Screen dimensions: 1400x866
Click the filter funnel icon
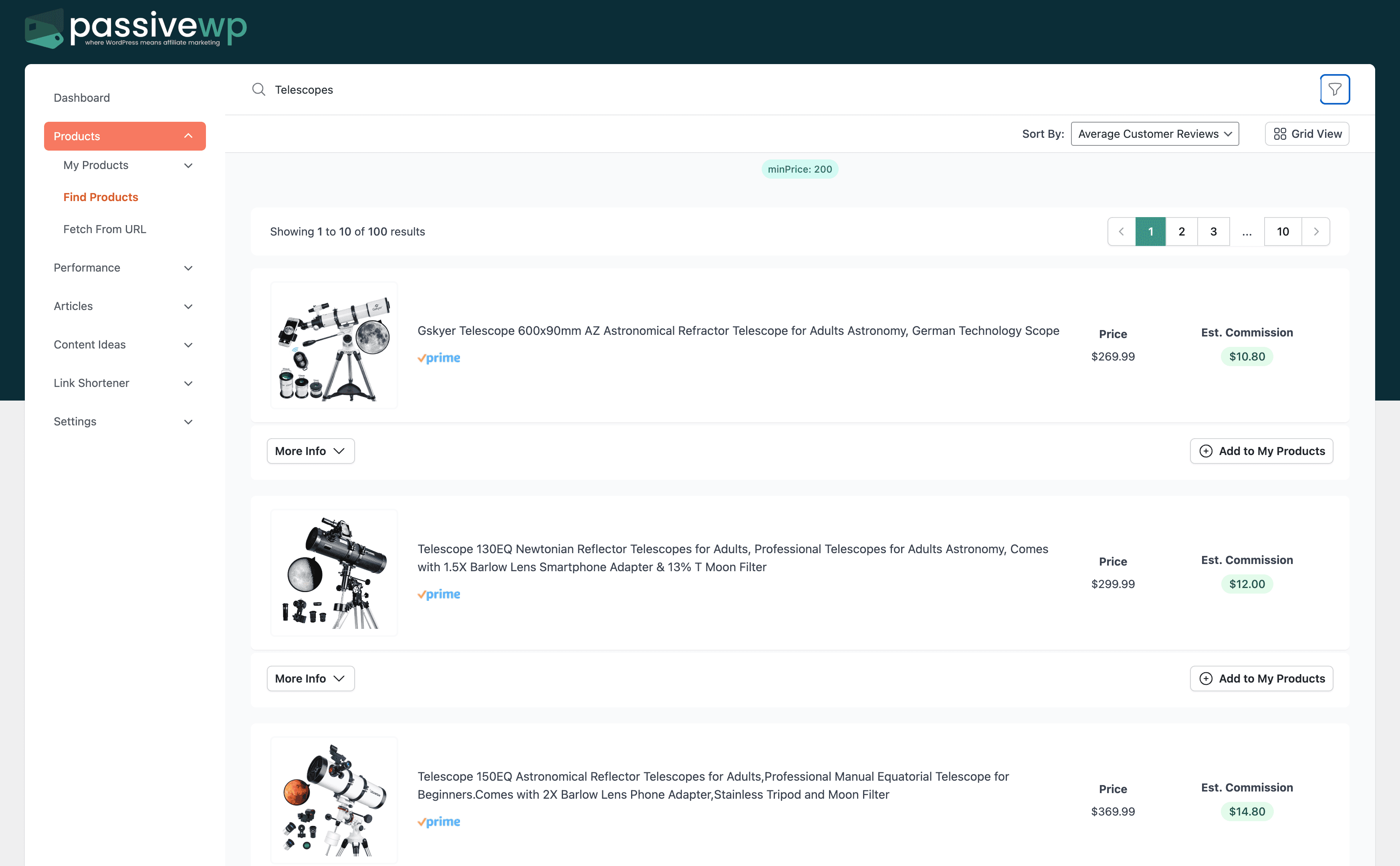[1335, 89]
